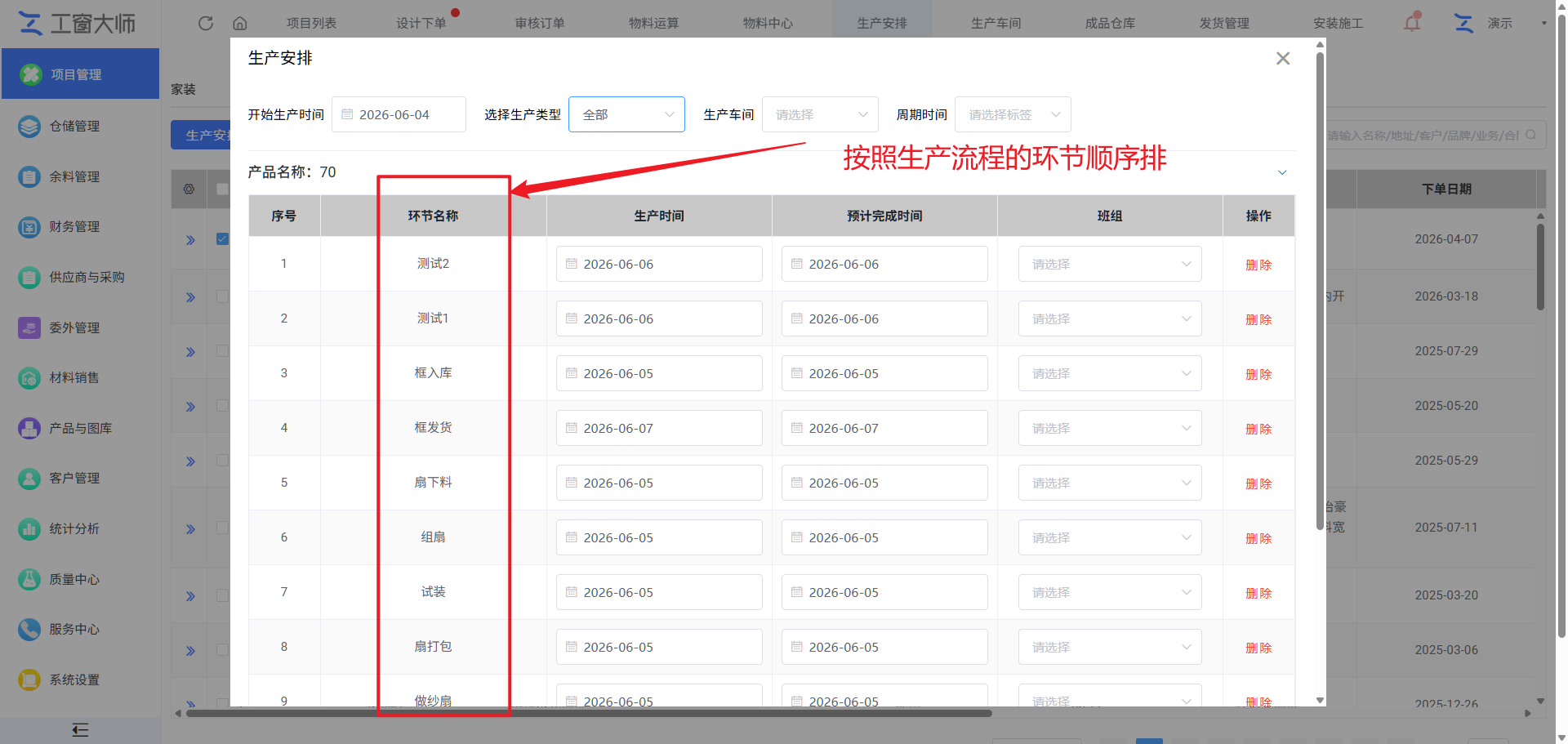Image resolution: width=1568 pixels, height=744 pixels.
Task: Open the home icon in top bar
Action: 239,23
